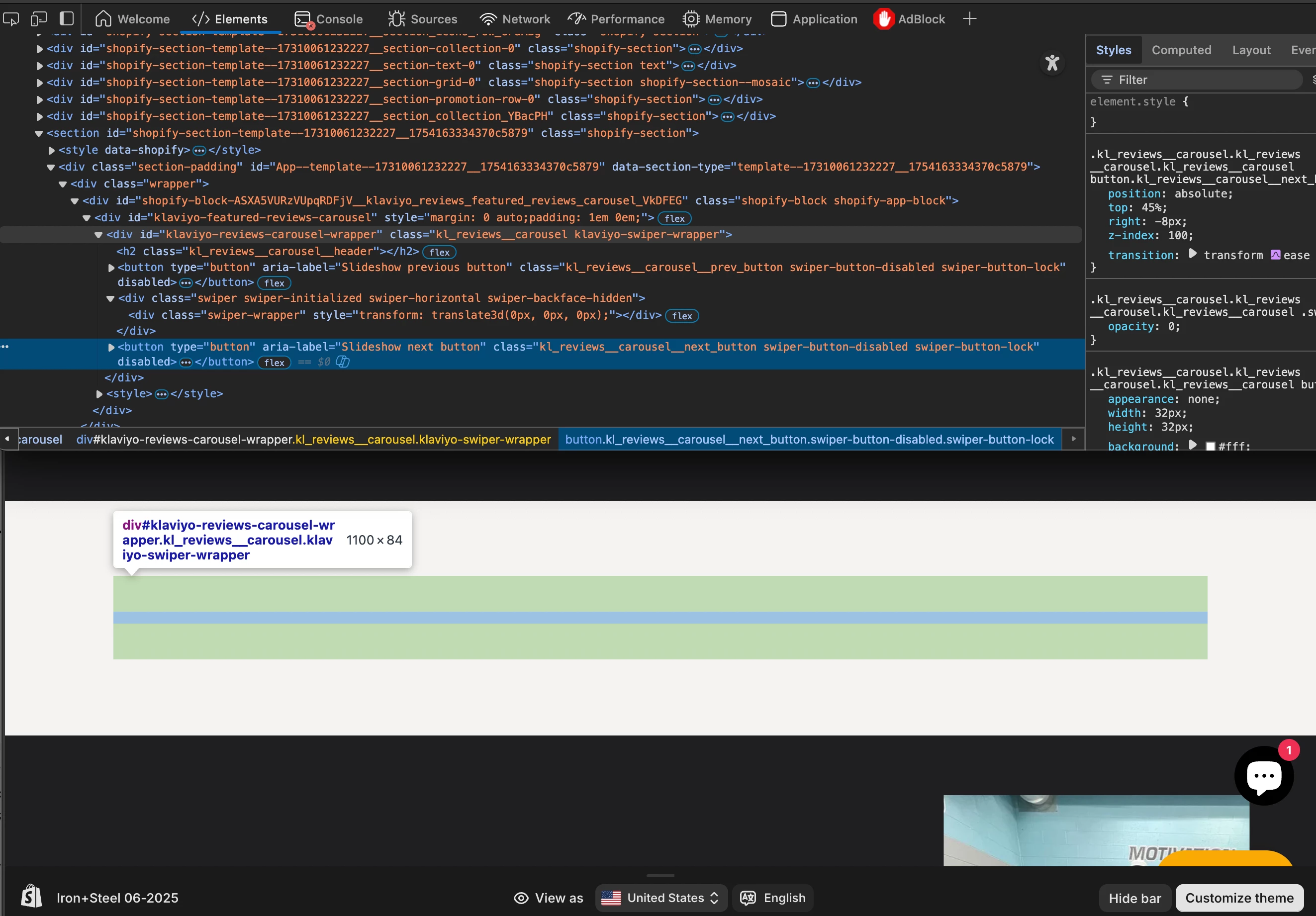Click the video thumbnail at bottom right
Image resolution: width=1316 pixels, height=916 pixels.
1096,830
